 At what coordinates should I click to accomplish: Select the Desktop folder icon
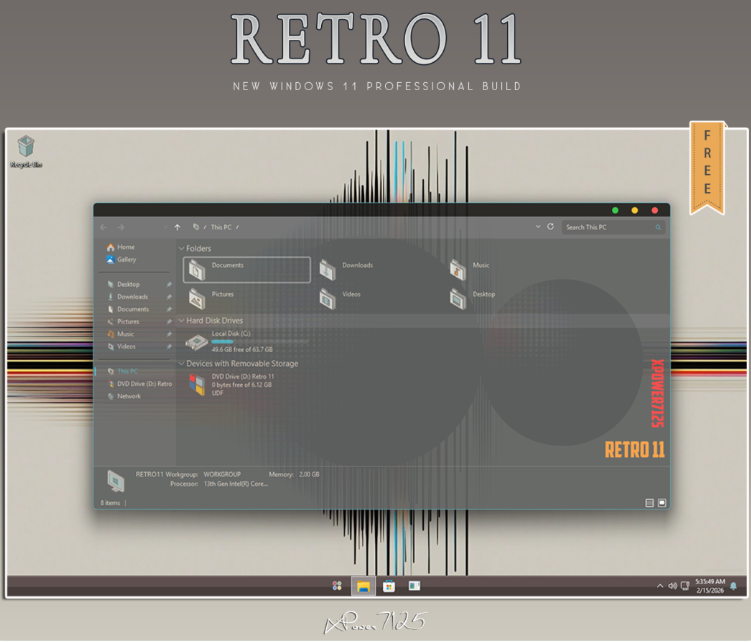[458, 299]
